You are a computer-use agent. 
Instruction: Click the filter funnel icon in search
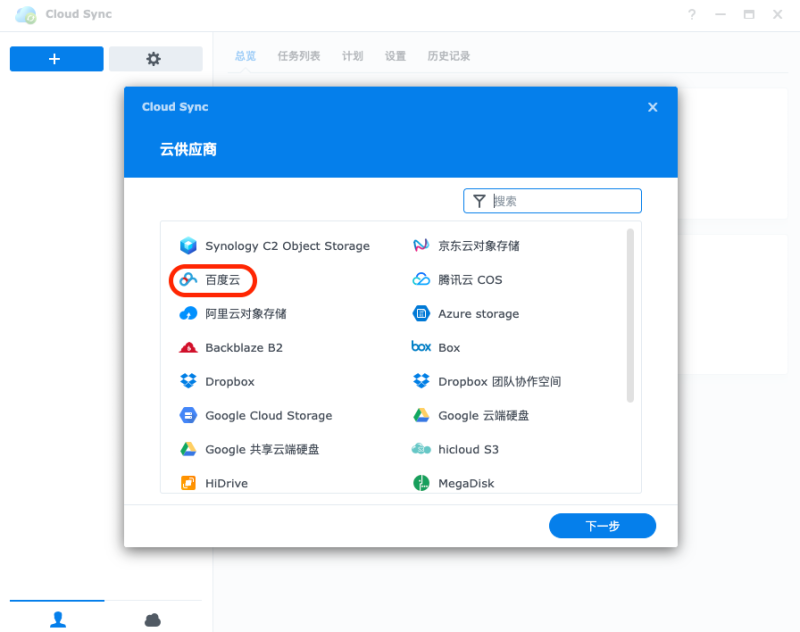coord(479,201)
